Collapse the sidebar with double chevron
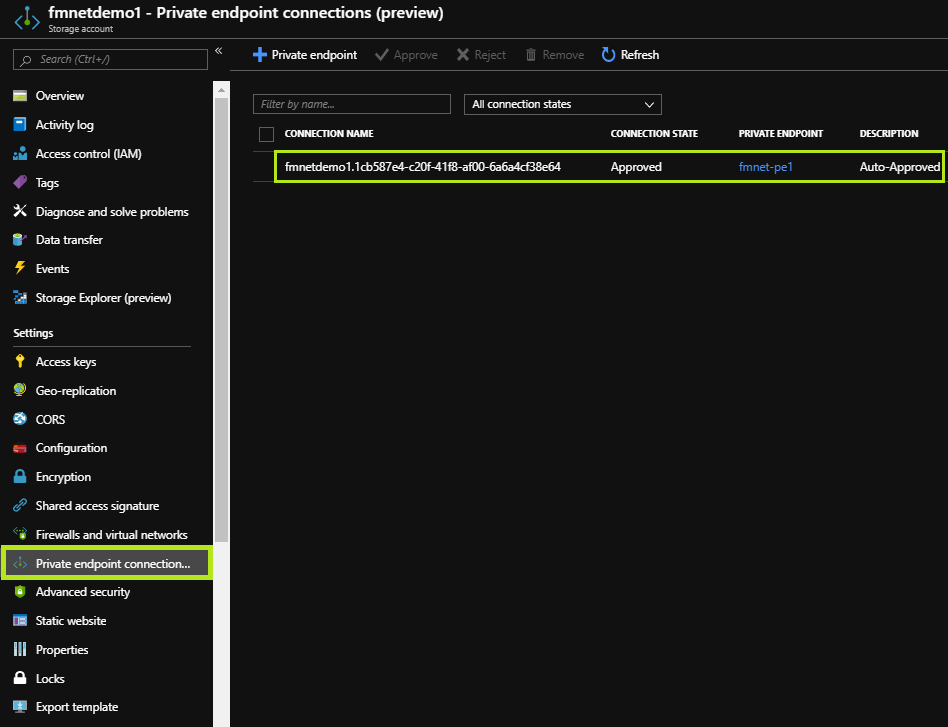This screenshot has width=948, height=727. click(219, 51)
